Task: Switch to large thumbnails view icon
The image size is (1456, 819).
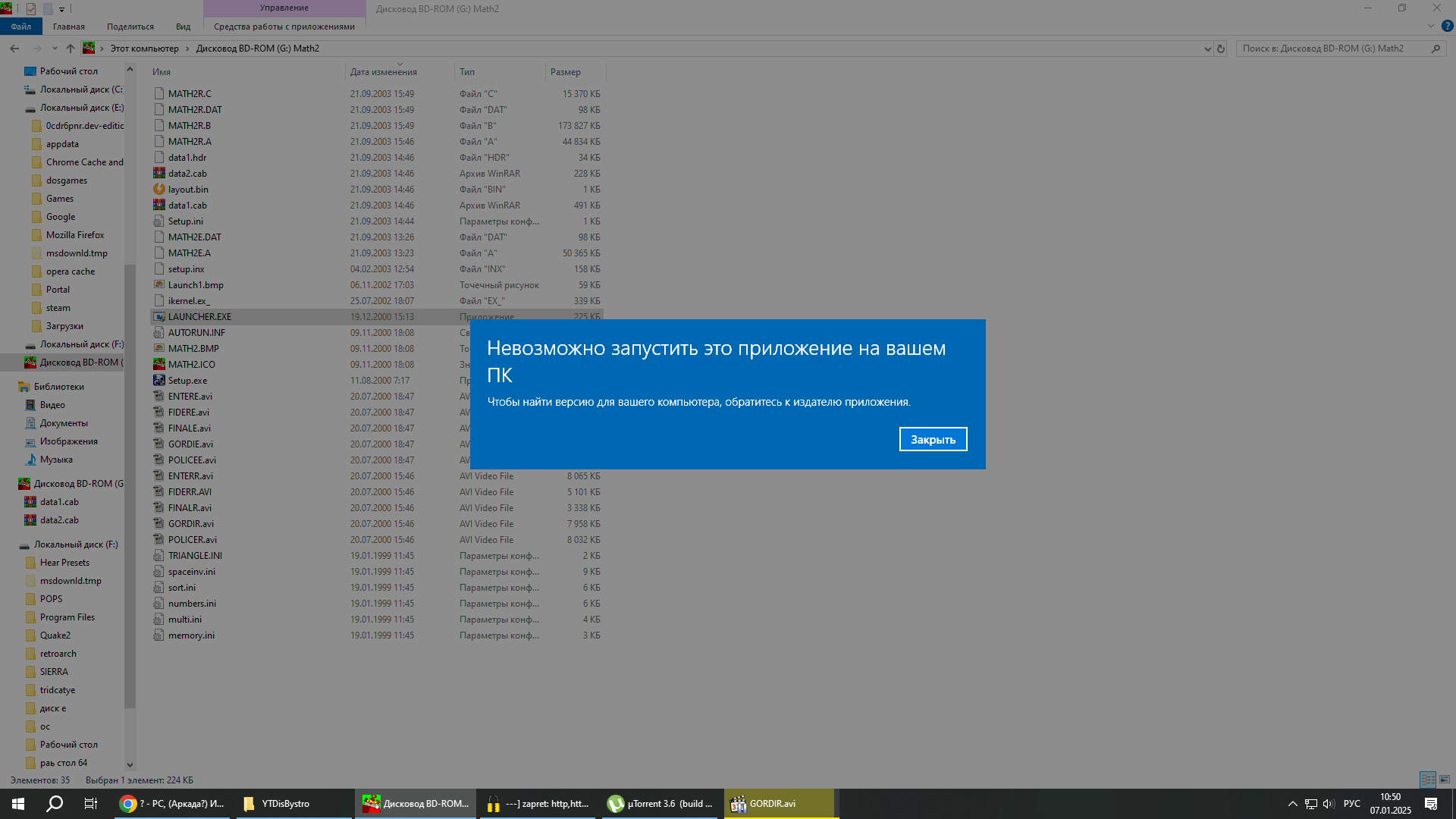Action: (1445, 780)
